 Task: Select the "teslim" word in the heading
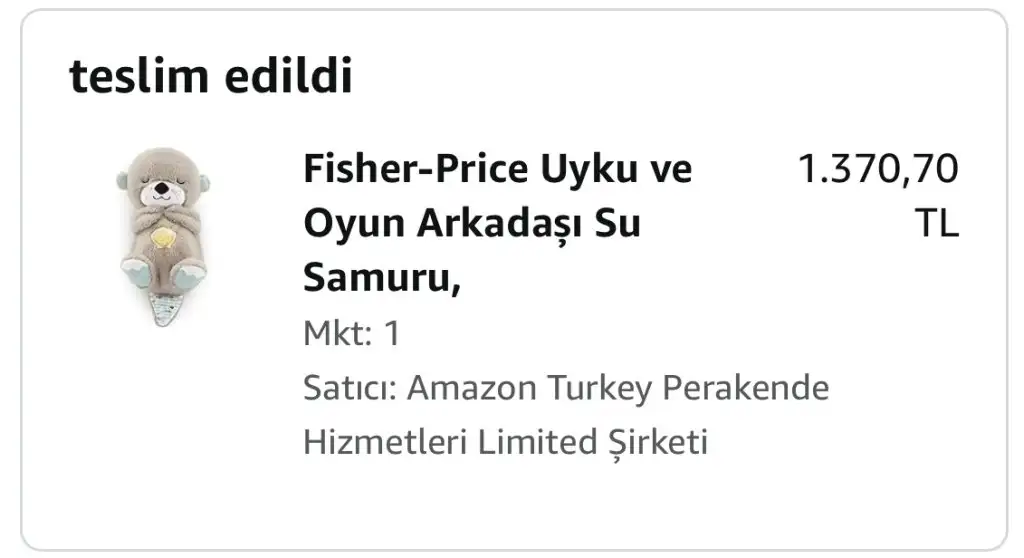[x=128, y=77]
